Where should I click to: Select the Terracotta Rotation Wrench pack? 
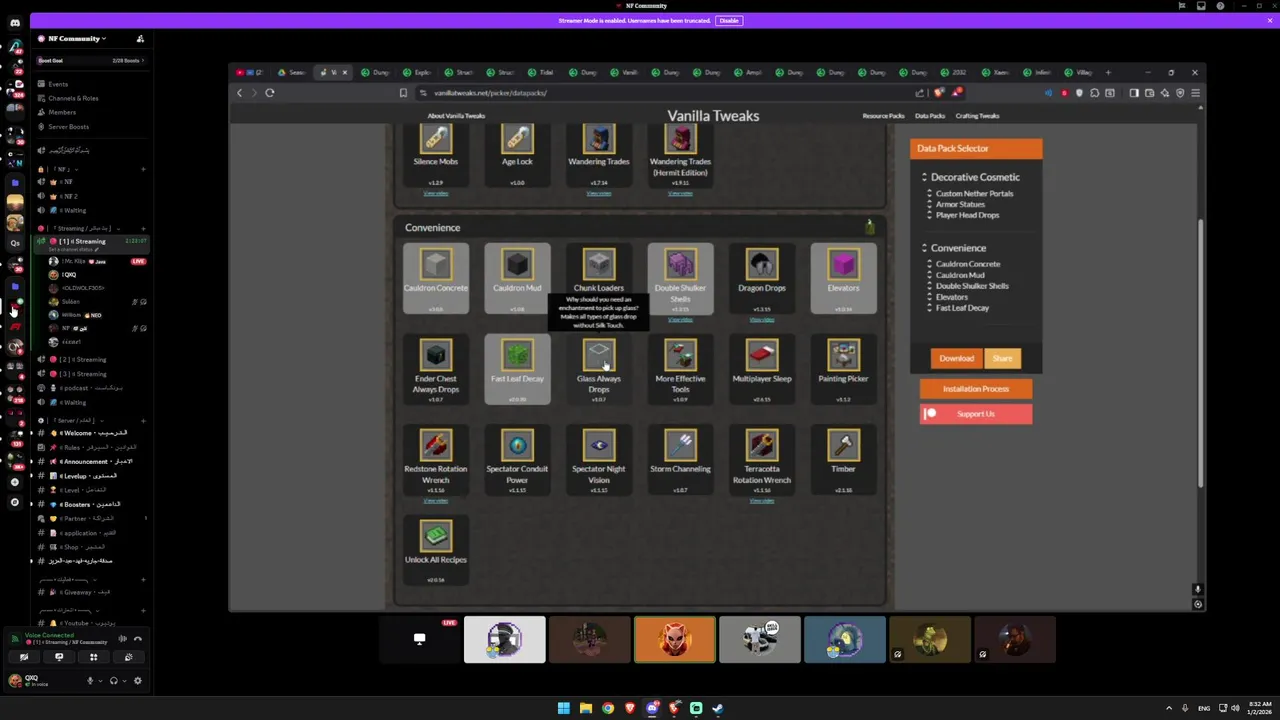(762, 460)
